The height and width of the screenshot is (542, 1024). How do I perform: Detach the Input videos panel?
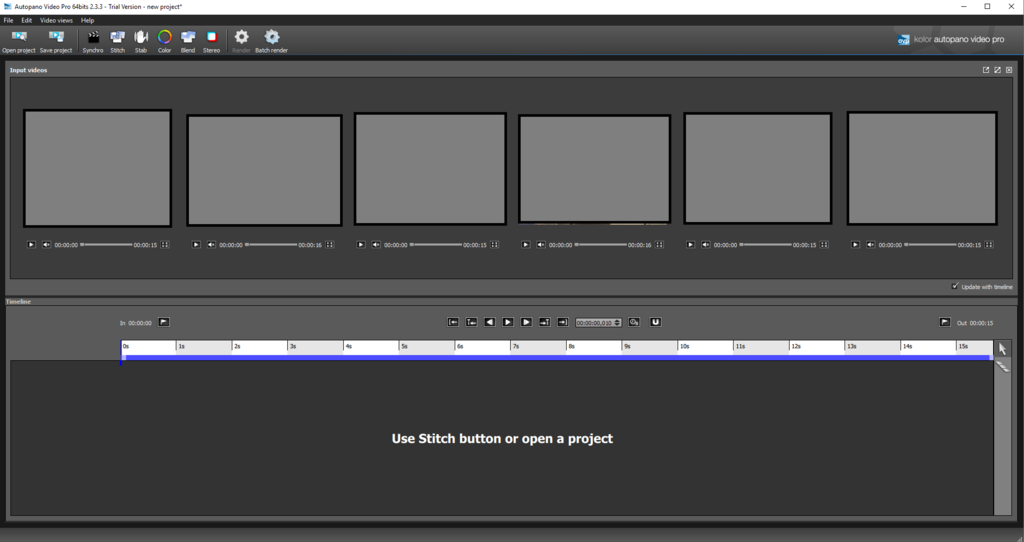tap(986, 70)
